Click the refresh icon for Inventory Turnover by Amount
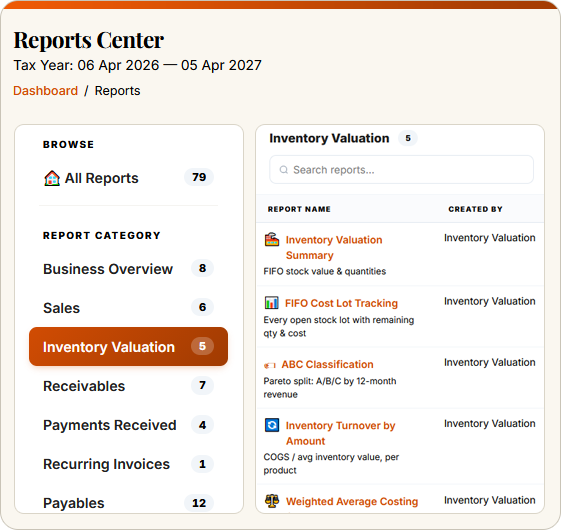Screen dimensions: 561x530 point(272,425)
